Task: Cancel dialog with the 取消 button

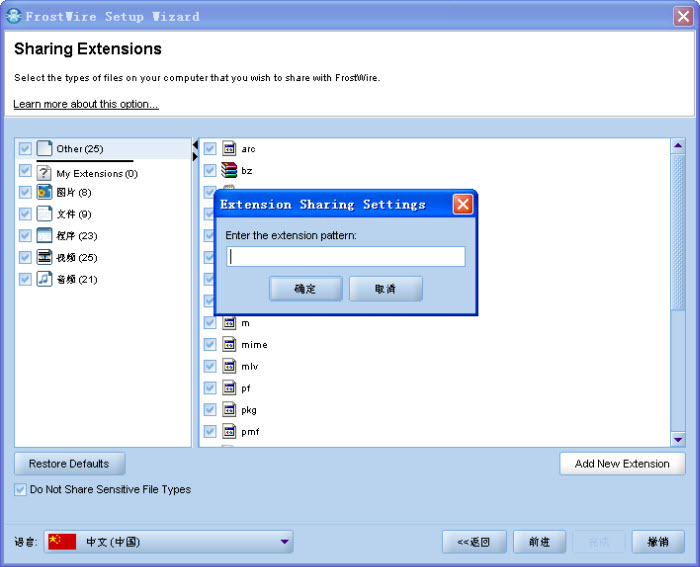Action: 386,289
